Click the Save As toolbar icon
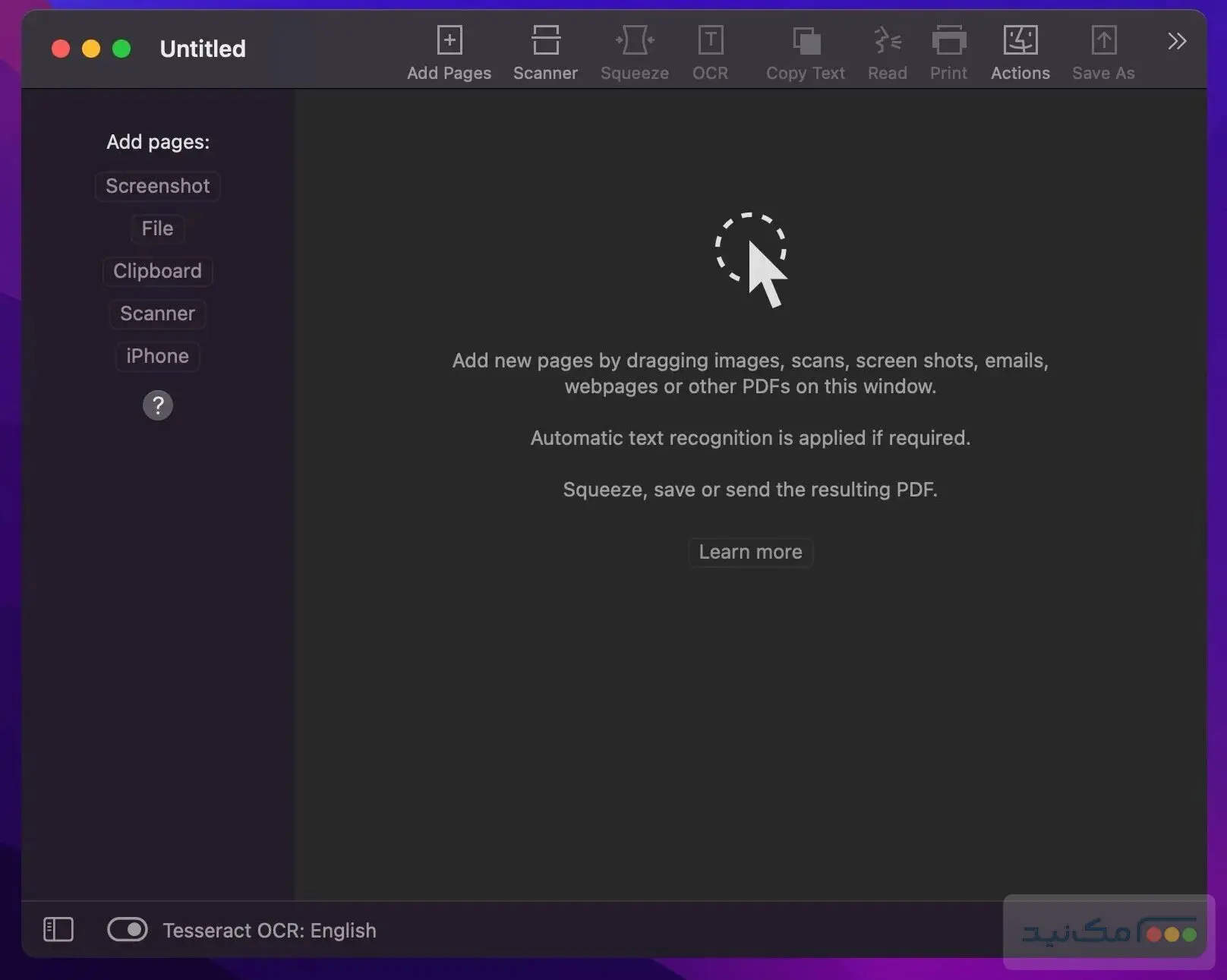Viewport: 1227px width, 980px height. coord(1103,40)
